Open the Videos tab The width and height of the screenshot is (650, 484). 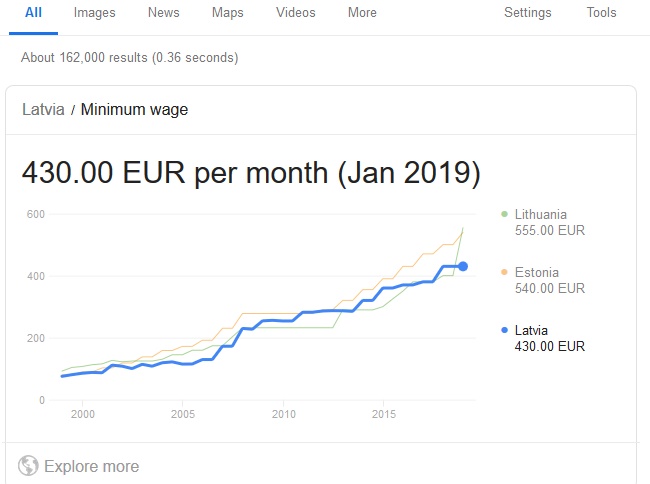296,12
